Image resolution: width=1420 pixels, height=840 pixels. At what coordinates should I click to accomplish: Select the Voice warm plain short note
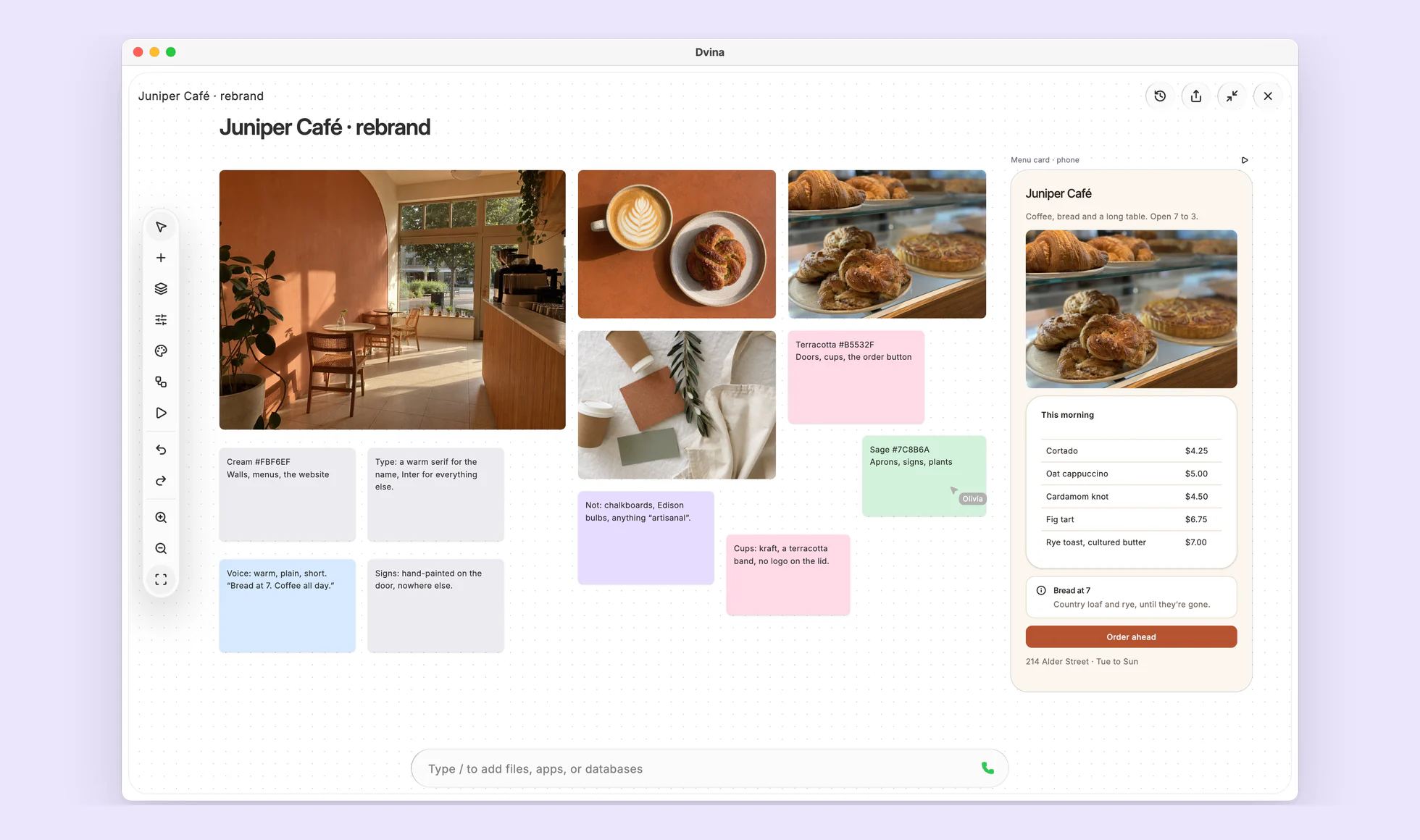288,606
